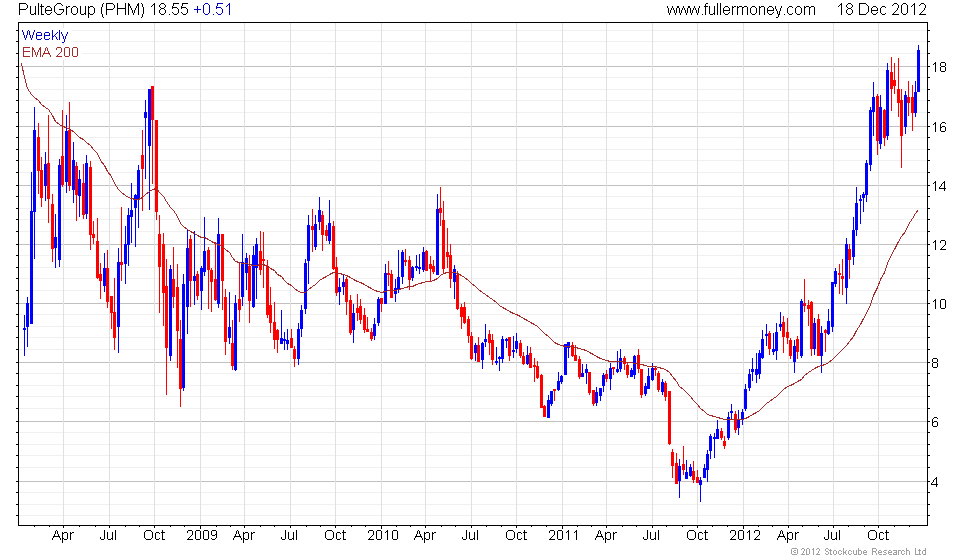The image size is (980, 560).
Task: Click the 2012 x-axis label
Action: point(745,535)
